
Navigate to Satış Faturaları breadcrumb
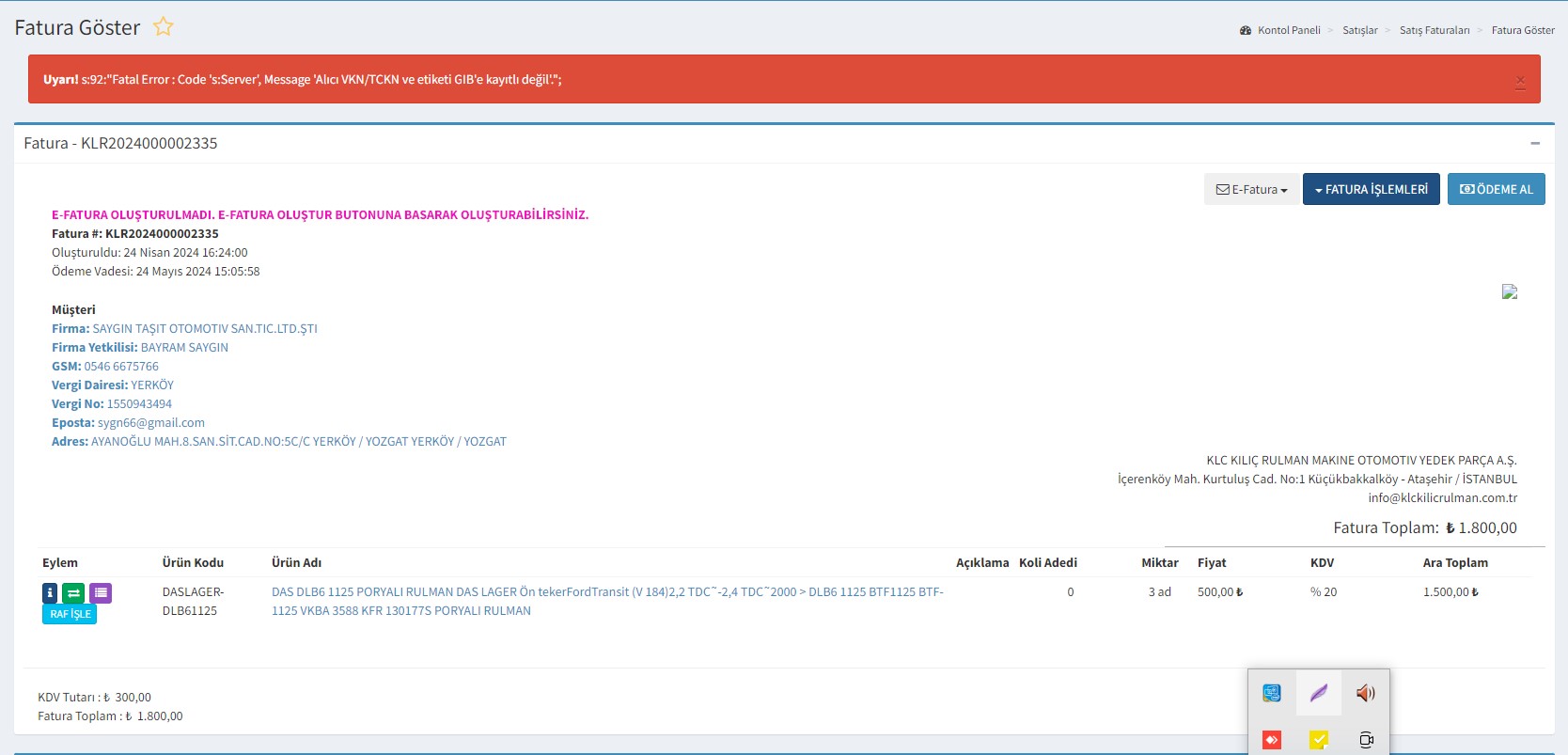[x=1434, y=30]
